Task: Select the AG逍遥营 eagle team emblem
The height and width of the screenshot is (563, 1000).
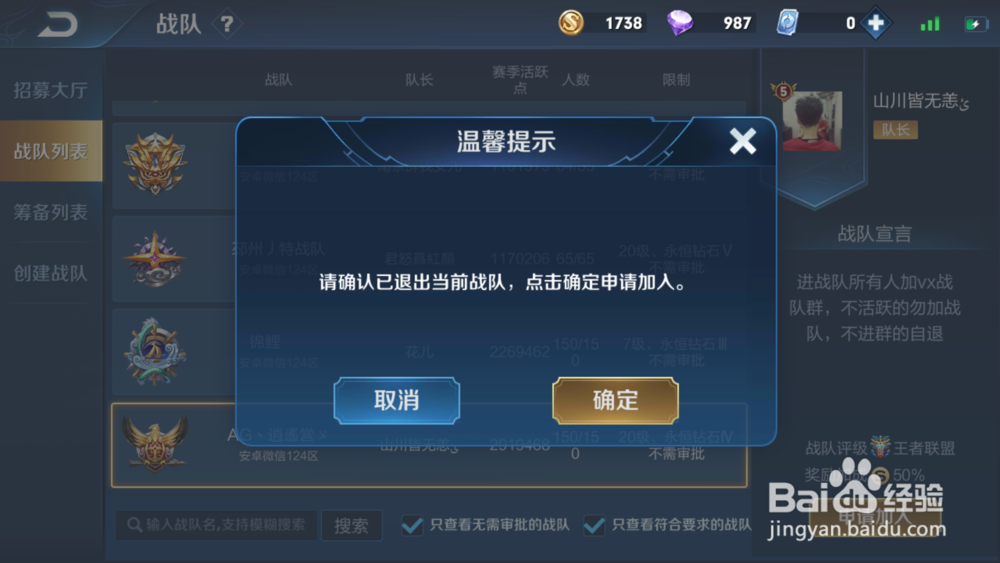Action: (155, 444)
